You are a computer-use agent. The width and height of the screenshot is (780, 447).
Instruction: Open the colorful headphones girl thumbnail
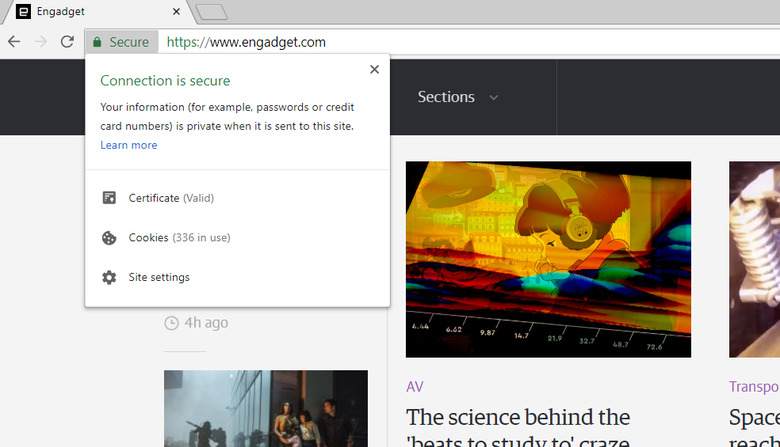pyautogui.click(x=548, y=259)
